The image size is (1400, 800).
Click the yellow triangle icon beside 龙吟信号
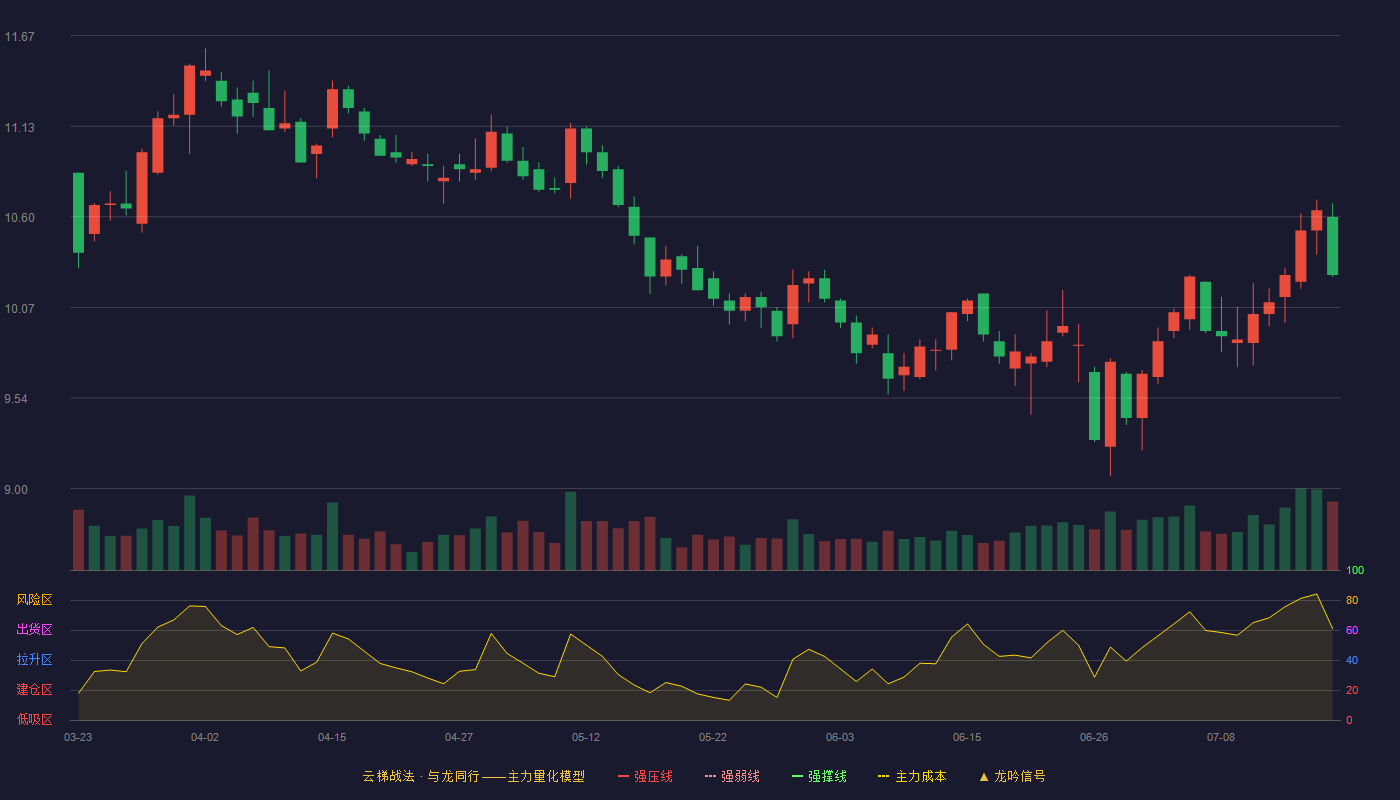point(984,776)
